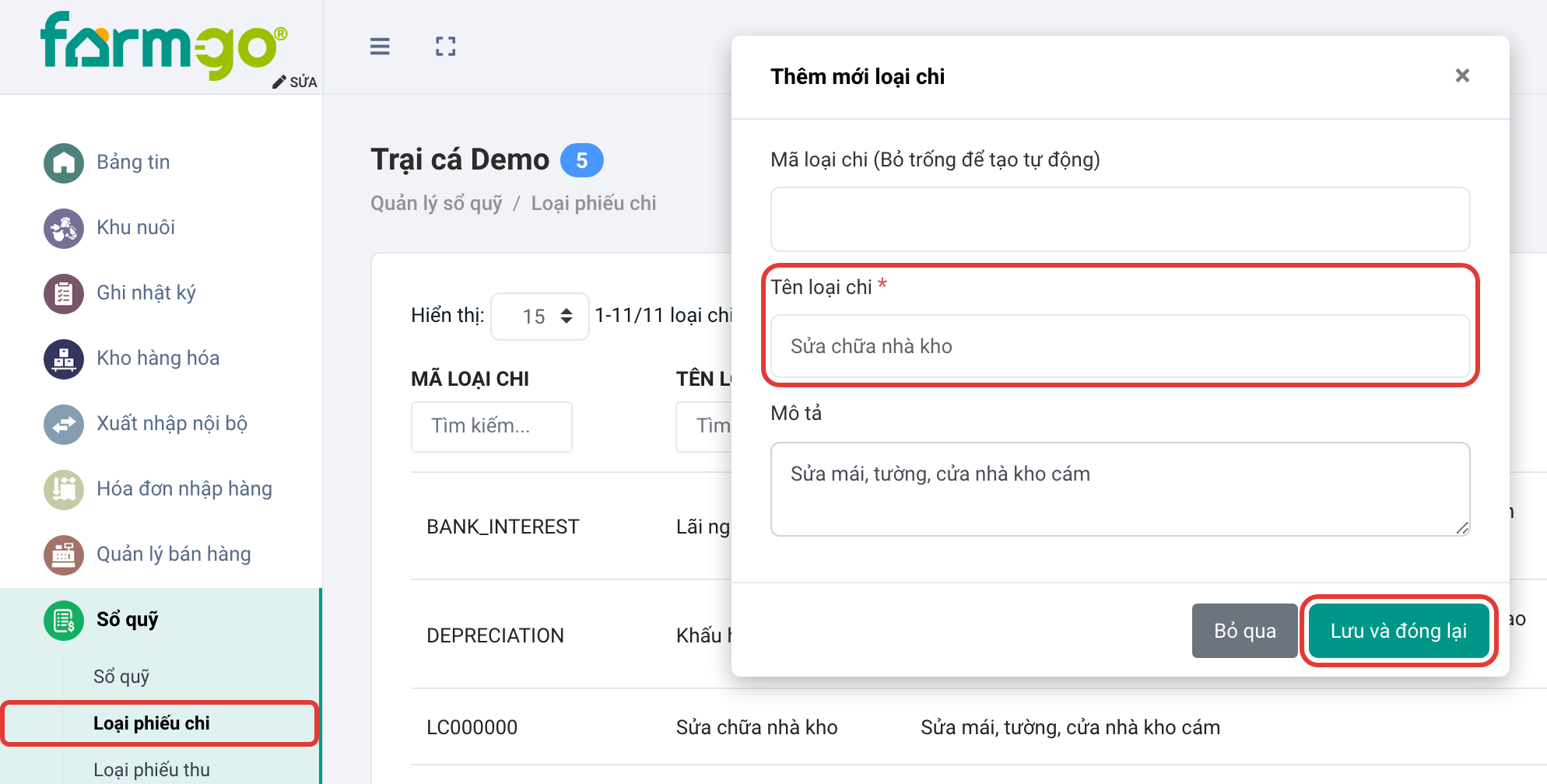The image size is (1547, 784).
Task: Click Lưu và đóng lại button
Action: point(1398,631)
